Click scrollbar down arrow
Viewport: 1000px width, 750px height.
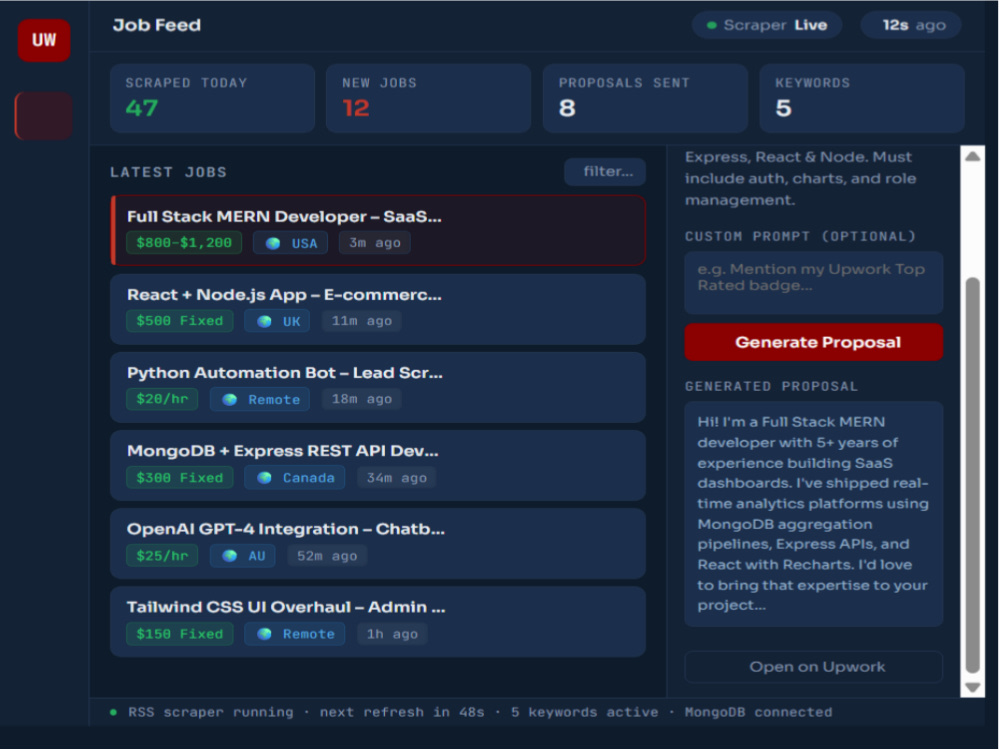(973, 688)
